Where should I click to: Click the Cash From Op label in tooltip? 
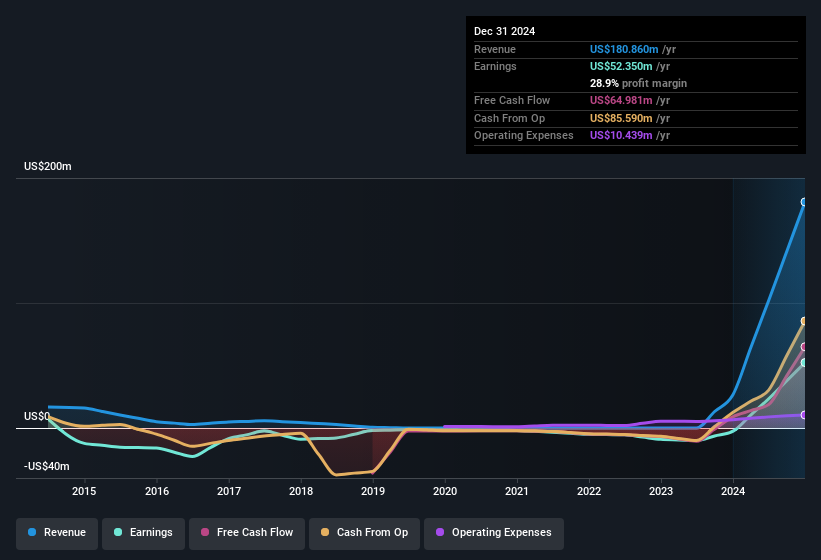coord(509,118)
